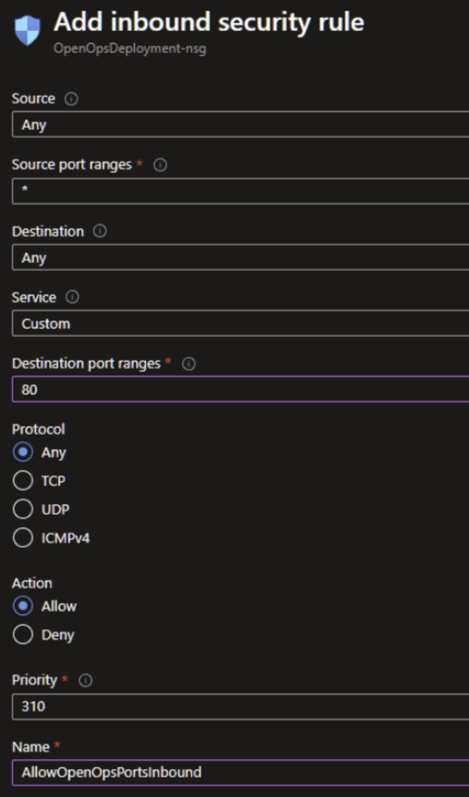This screenshot has width=469, height=797.
Task: Click the info icon next to Source
Action: (x=71, y=99)
